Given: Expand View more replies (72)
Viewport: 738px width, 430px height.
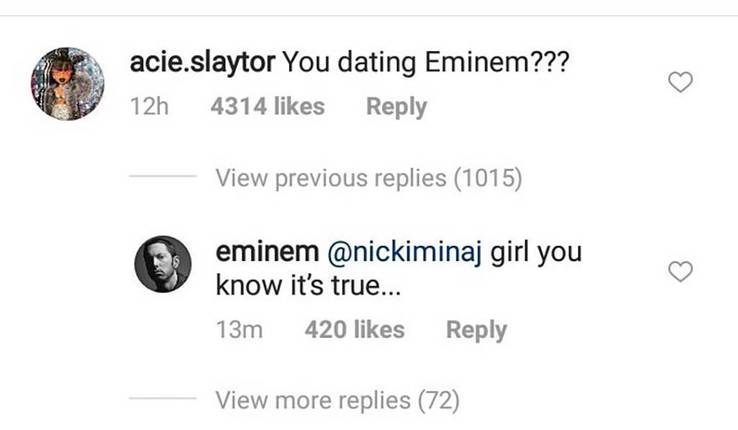Looking at the screenshot, I should tap(337, 401).
